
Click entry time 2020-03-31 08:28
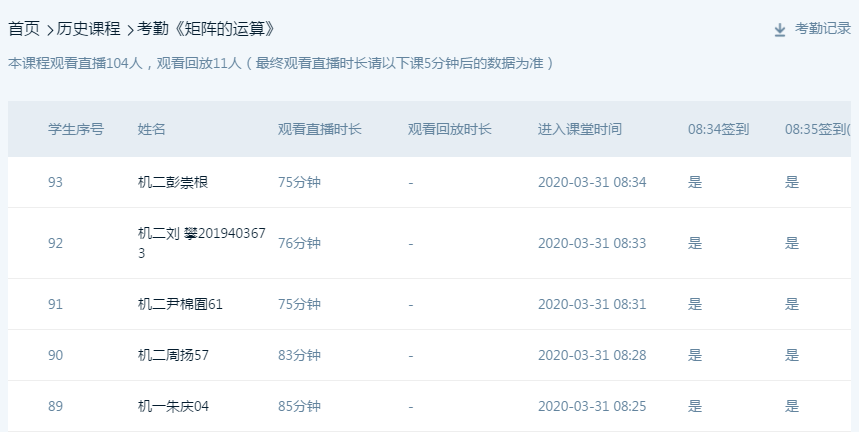(592, 355)
